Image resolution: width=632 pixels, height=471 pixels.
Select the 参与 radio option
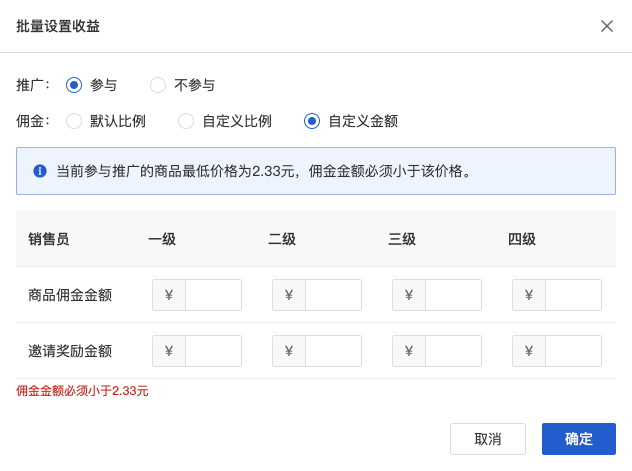(73, 85)
